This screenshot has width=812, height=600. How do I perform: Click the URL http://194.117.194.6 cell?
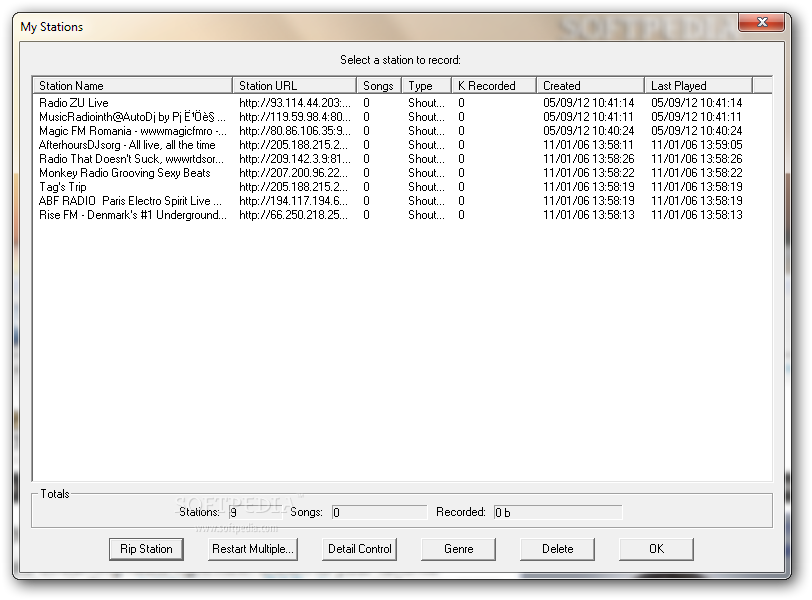(294, 201)
